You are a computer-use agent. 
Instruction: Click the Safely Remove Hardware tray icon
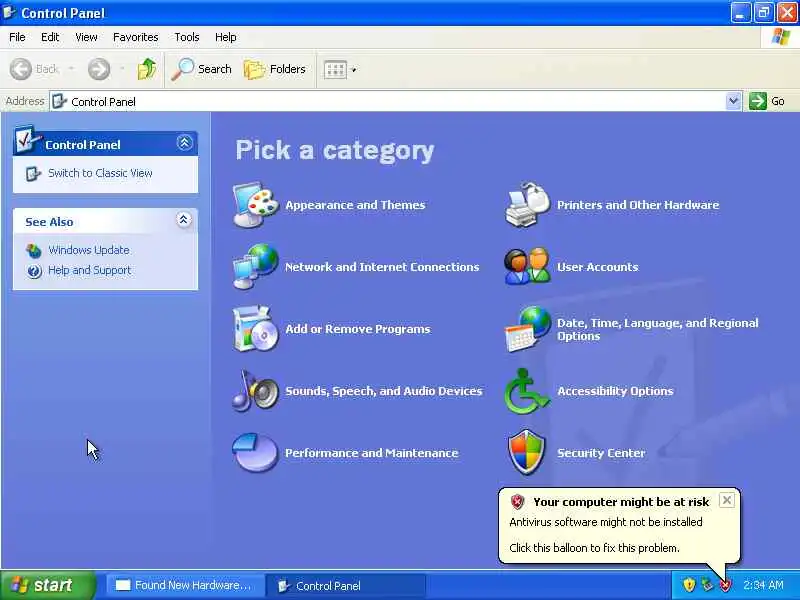[707, 585]
